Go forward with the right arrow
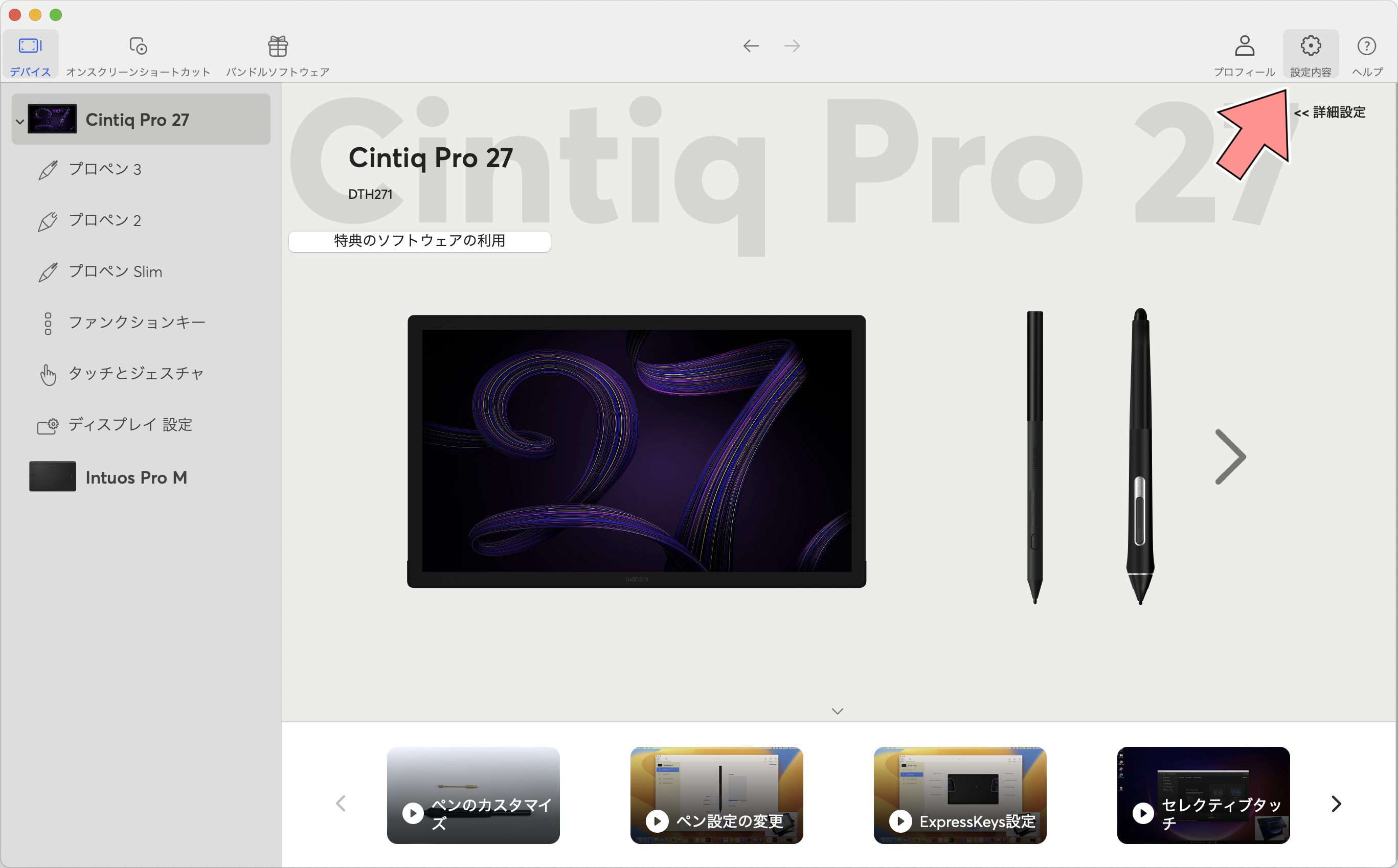 click(x=792, y=46)
